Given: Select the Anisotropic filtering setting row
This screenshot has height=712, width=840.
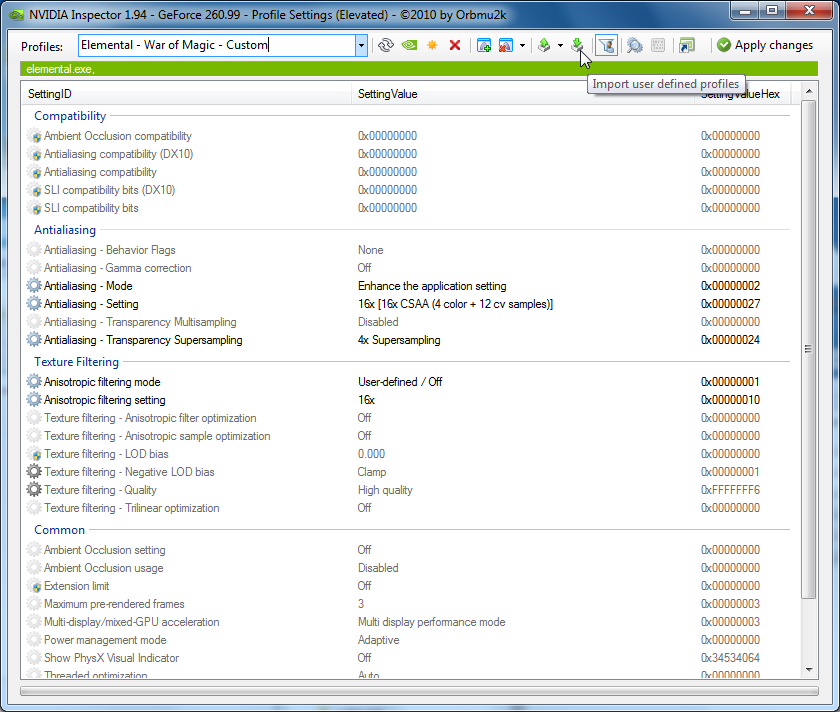Looking at the screenshot, I should (x=104, y=400).
